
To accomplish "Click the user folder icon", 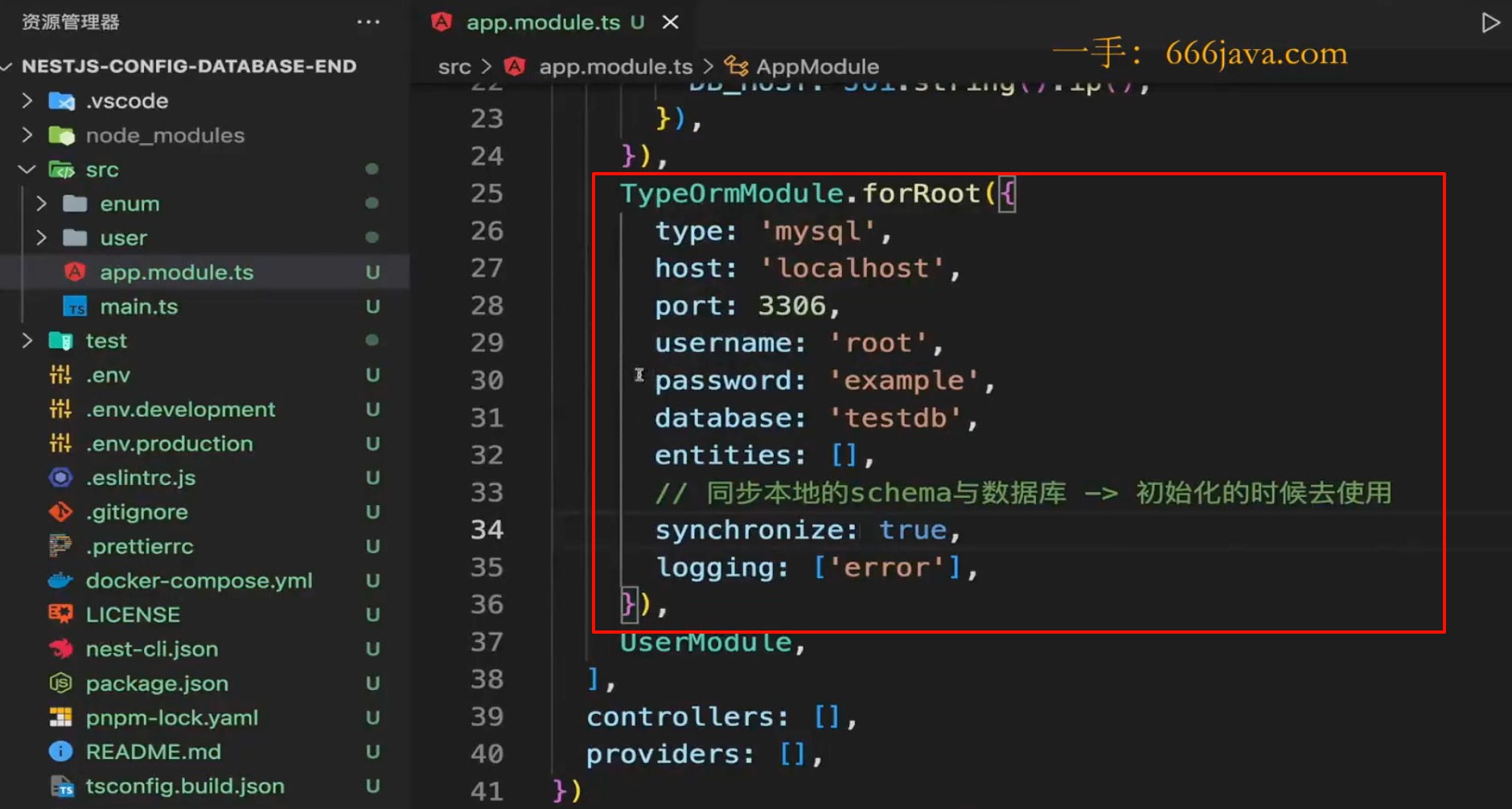I will 75,237.
